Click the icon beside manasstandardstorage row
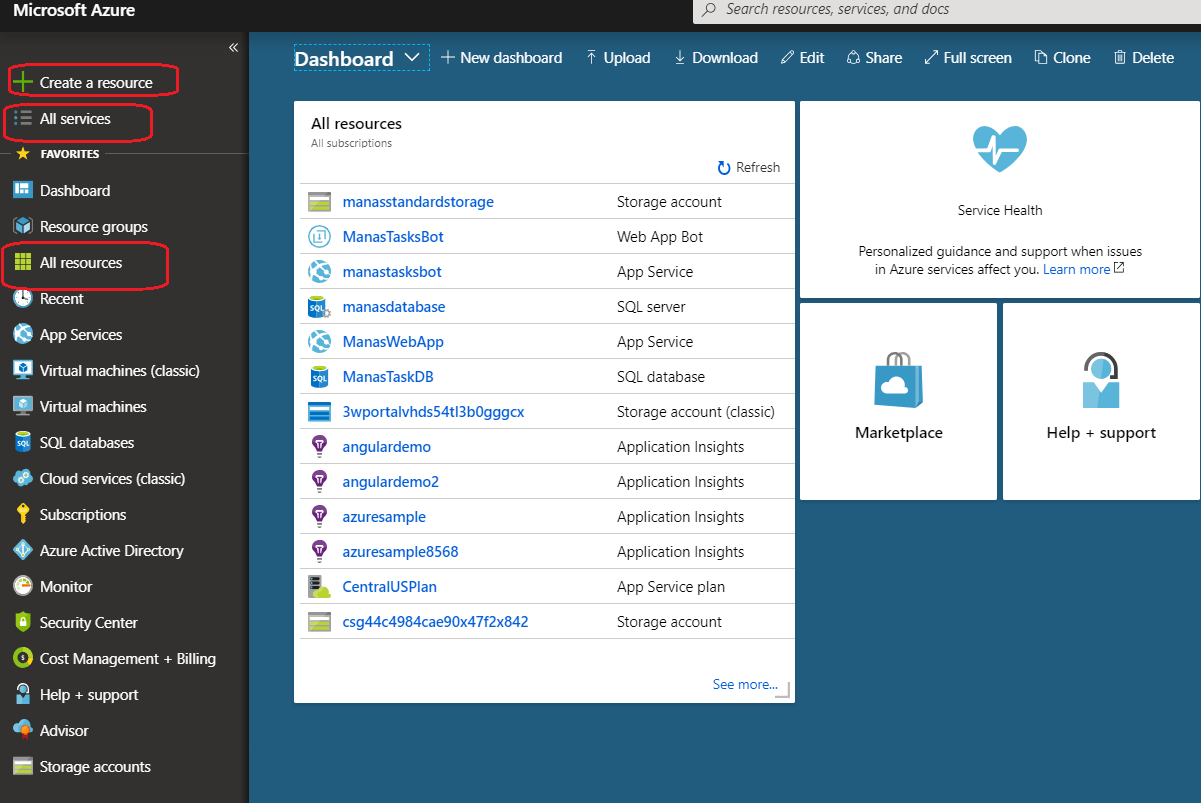The image size is (1201, 803). coord(319,202)
